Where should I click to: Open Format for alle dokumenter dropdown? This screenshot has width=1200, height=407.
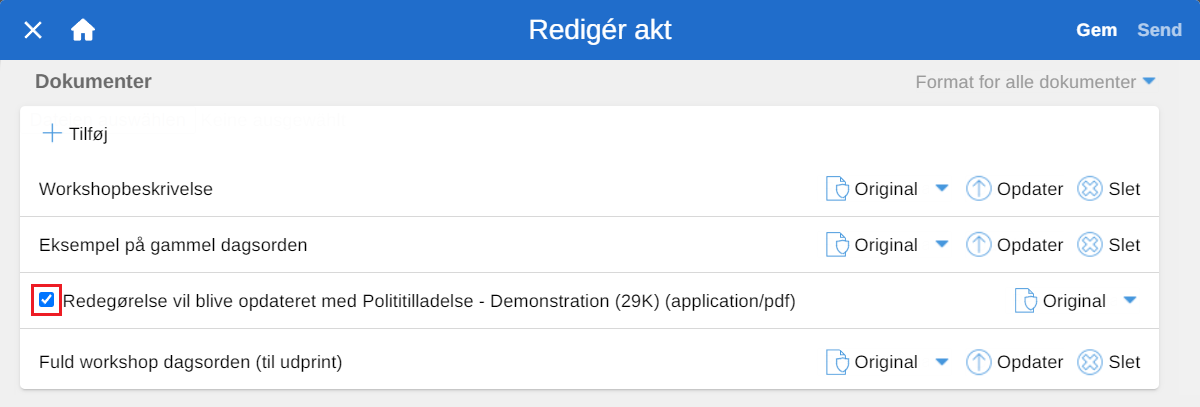click(x=1149, y=81)
